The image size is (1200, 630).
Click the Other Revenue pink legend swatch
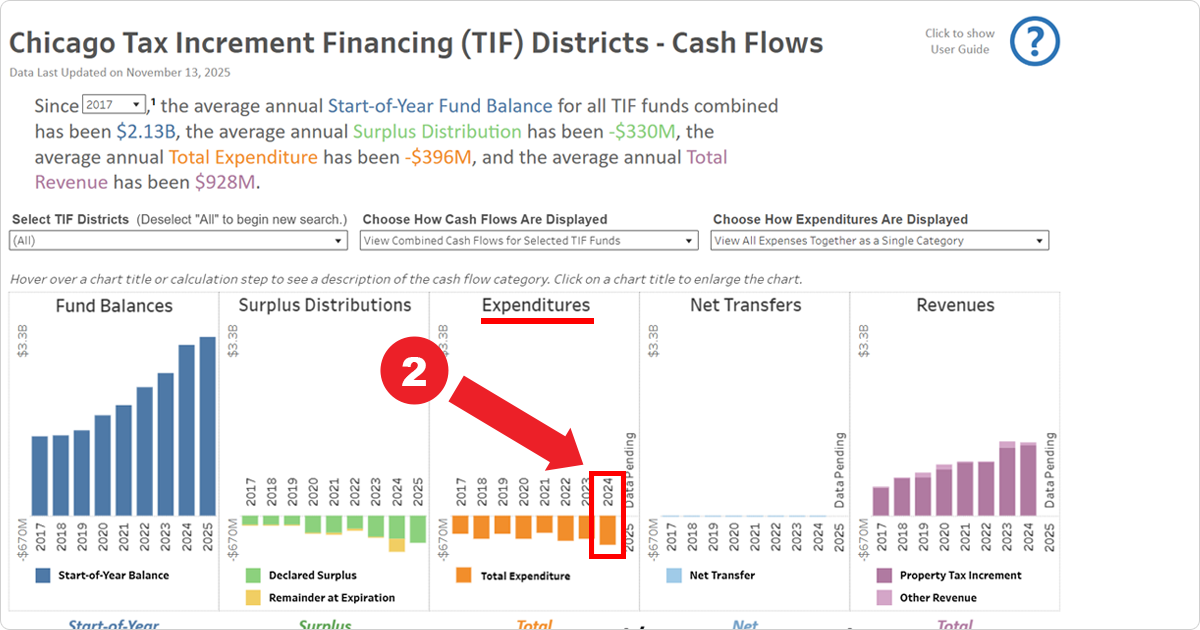coord(883,597)
